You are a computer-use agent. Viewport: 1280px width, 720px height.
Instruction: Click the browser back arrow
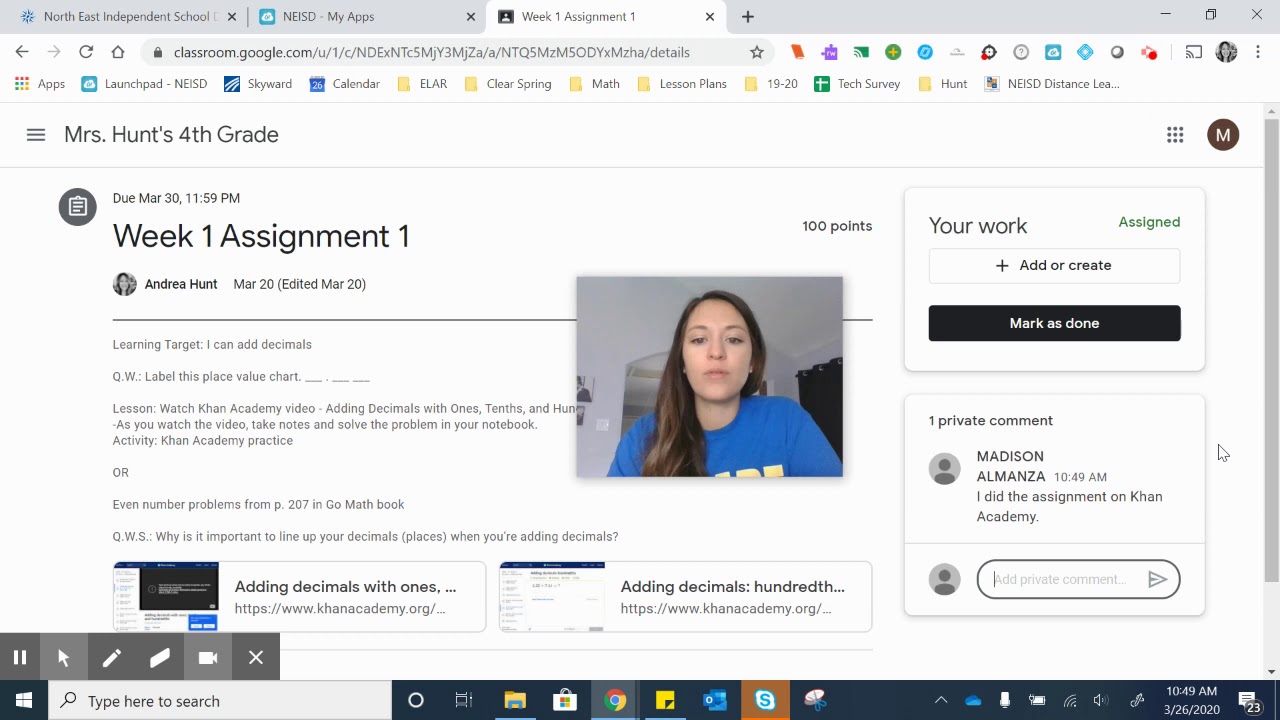(x=22, y=52)
